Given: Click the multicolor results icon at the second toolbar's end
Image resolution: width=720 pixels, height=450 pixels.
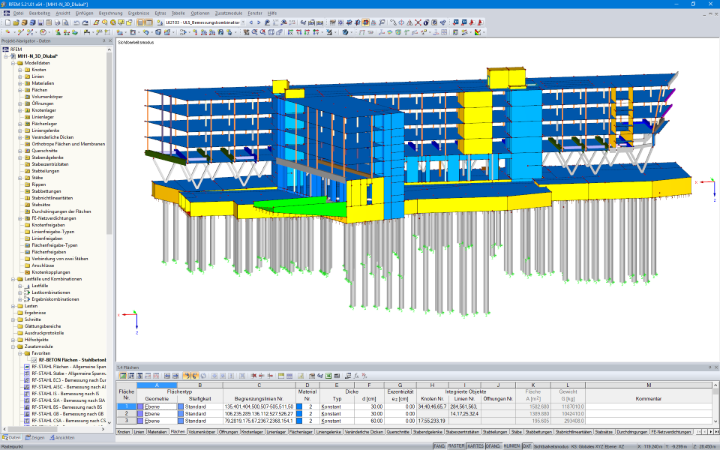Looking at the screenshot, I should click(x=478, y=32).
